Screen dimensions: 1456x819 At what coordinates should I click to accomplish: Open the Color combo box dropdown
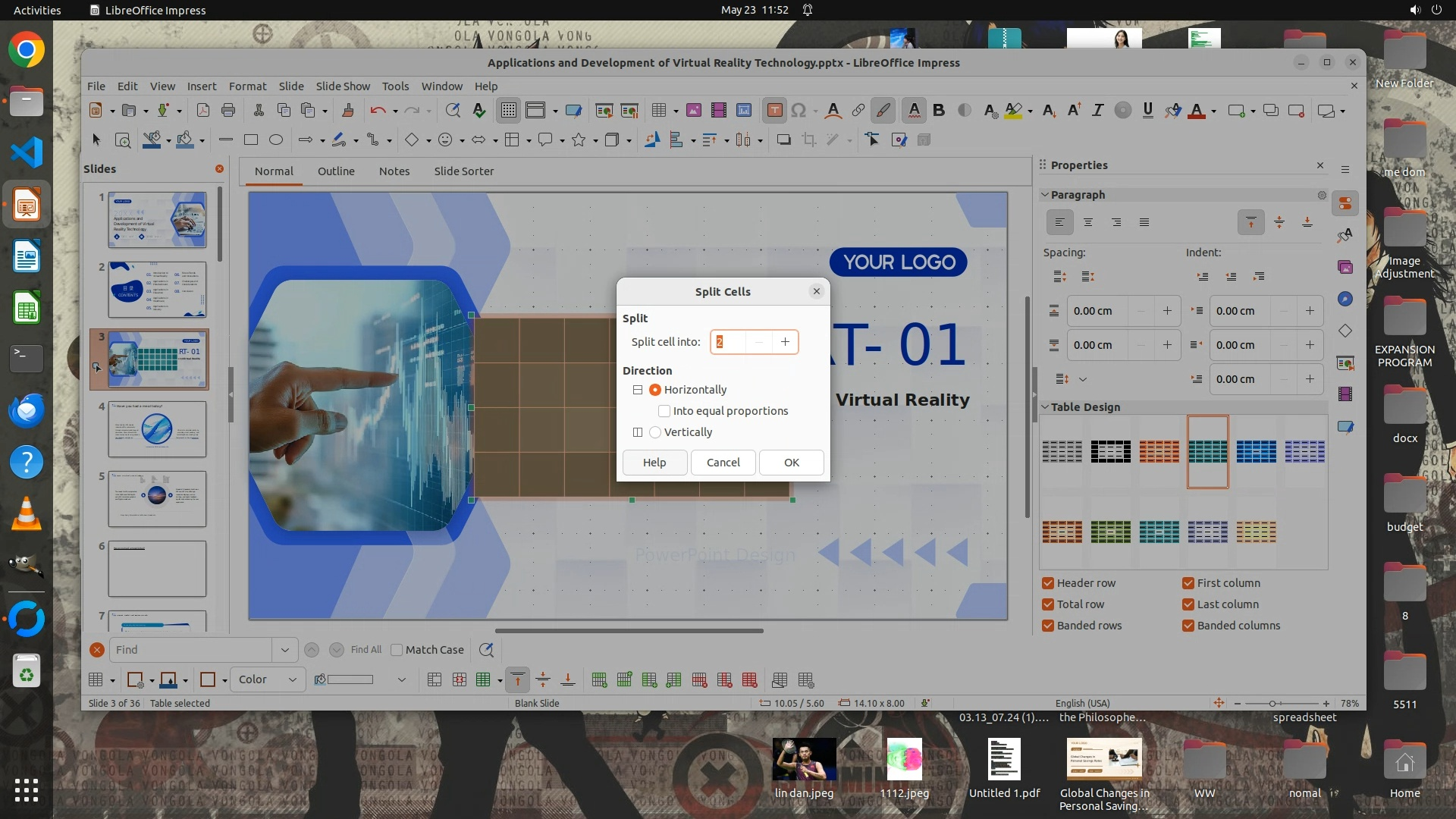pyautogui.click(x=292, y=680)
